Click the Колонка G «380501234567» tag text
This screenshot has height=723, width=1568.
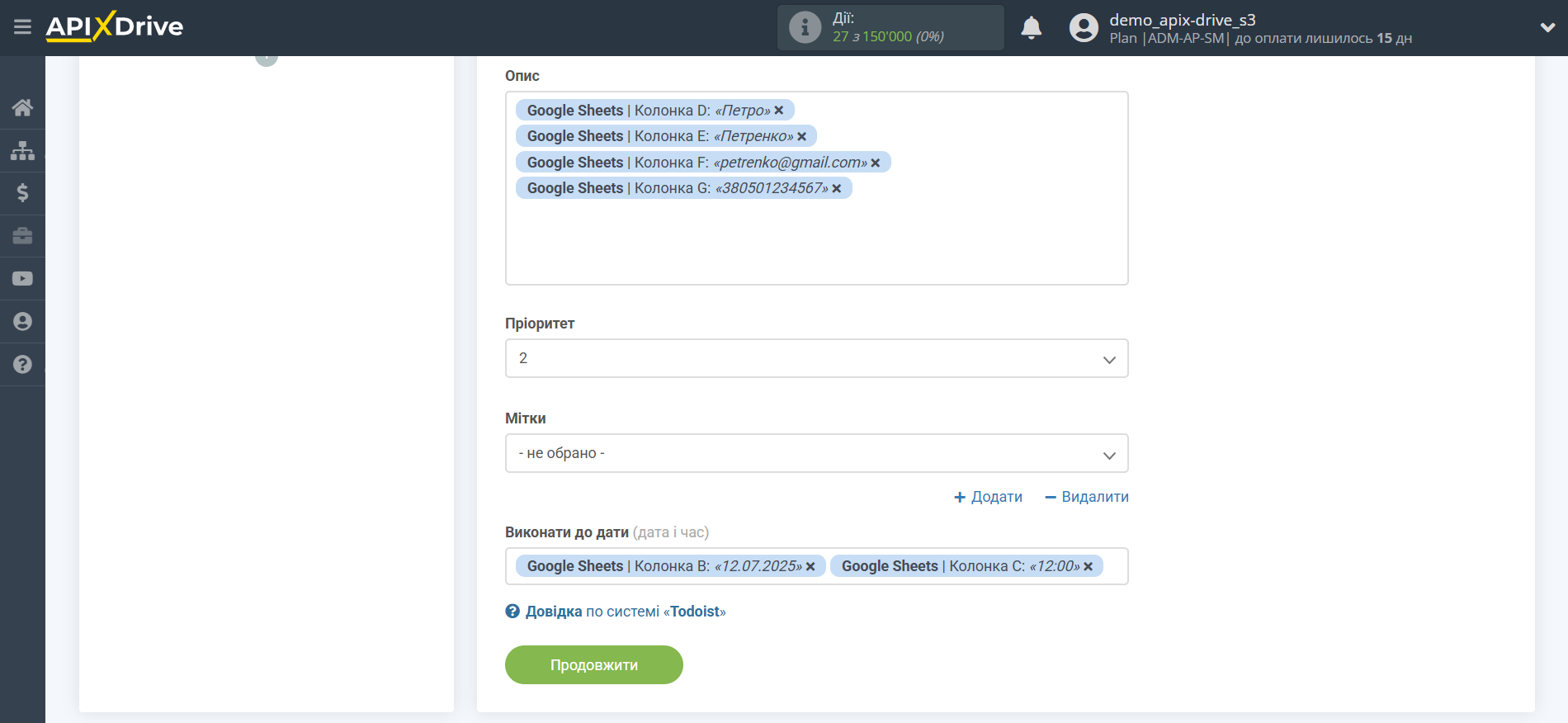(x=678, y=188)
